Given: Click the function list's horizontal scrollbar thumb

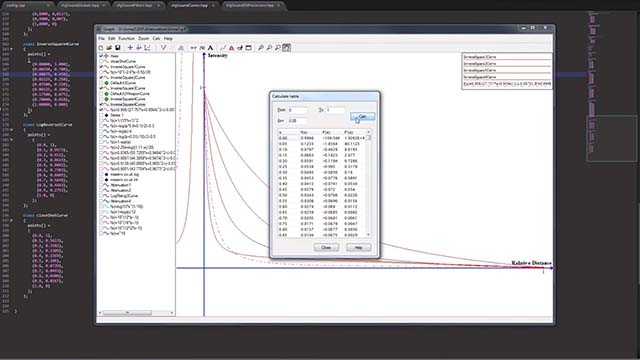Looking at the screenshot, I should coord(127,313).
